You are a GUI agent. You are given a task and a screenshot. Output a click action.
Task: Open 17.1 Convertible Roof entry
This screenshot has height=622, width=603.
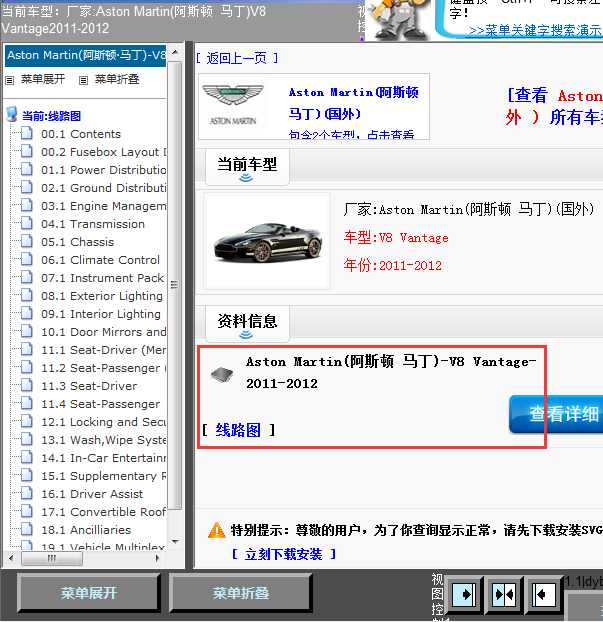tap(104, 512)
